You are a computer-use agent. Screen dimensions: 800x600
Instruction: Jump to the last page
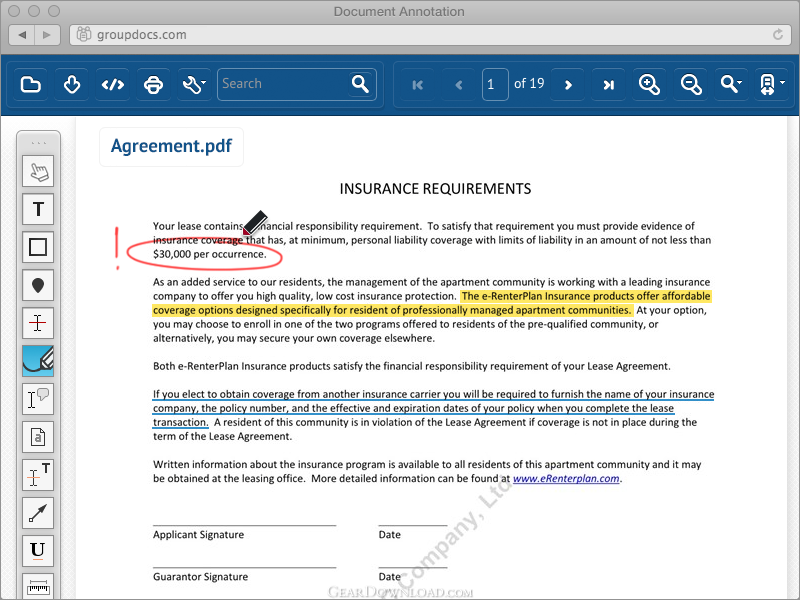tap(608, 85)
